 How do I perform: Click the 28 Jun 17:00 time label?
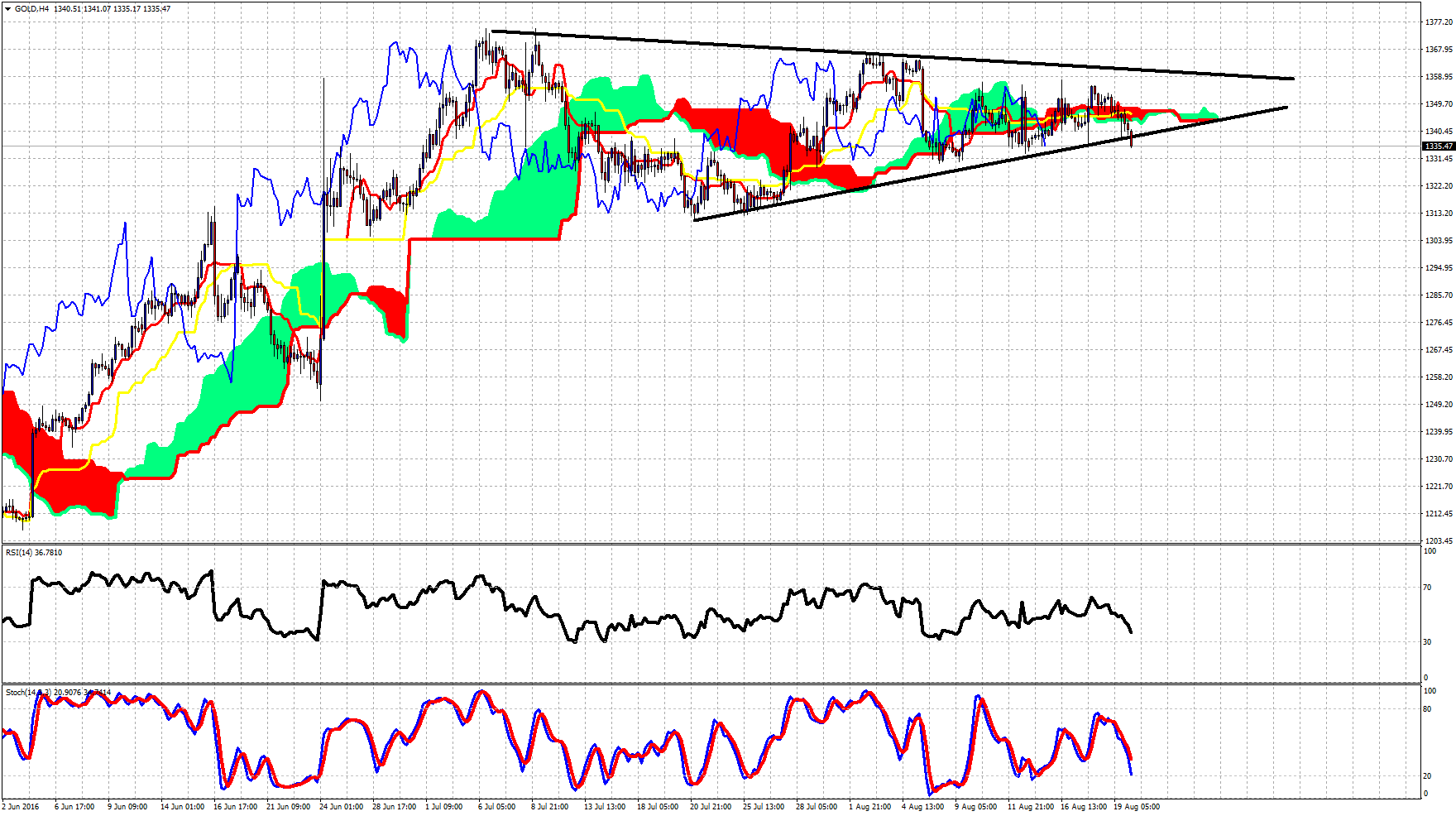tap(394, 807)
